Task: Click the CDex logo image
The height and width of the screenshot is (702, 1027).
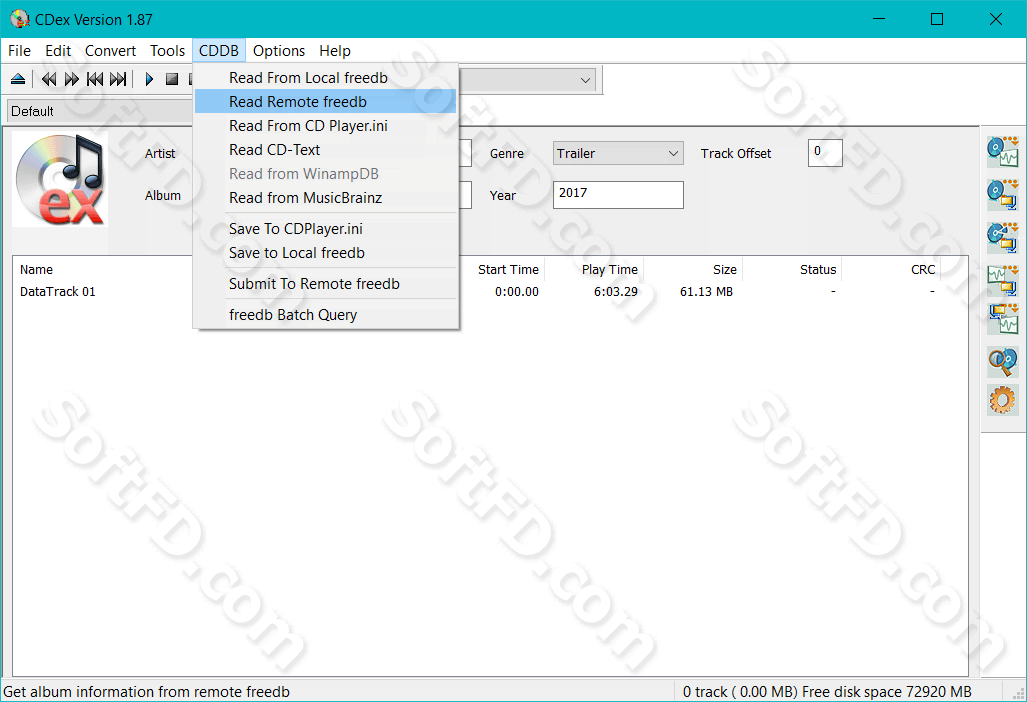Action: 60,179
